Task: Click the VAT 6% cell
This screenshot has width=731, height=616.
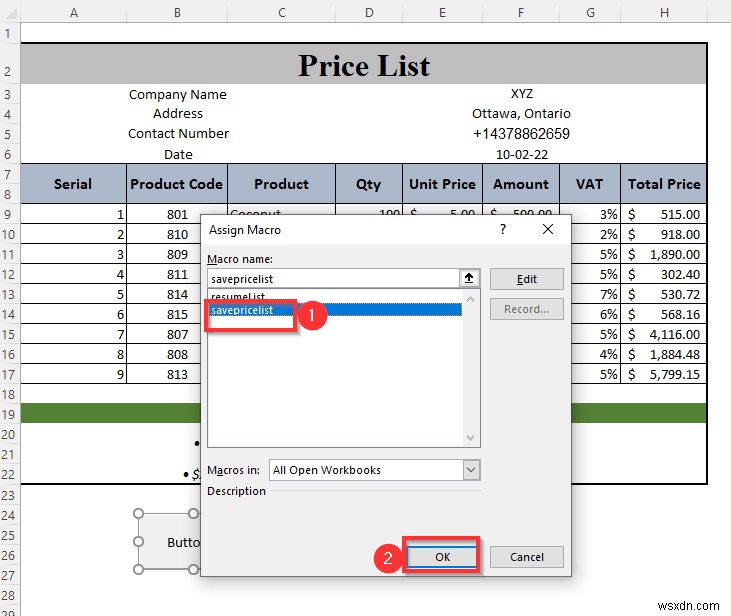Action: [596, 314]
